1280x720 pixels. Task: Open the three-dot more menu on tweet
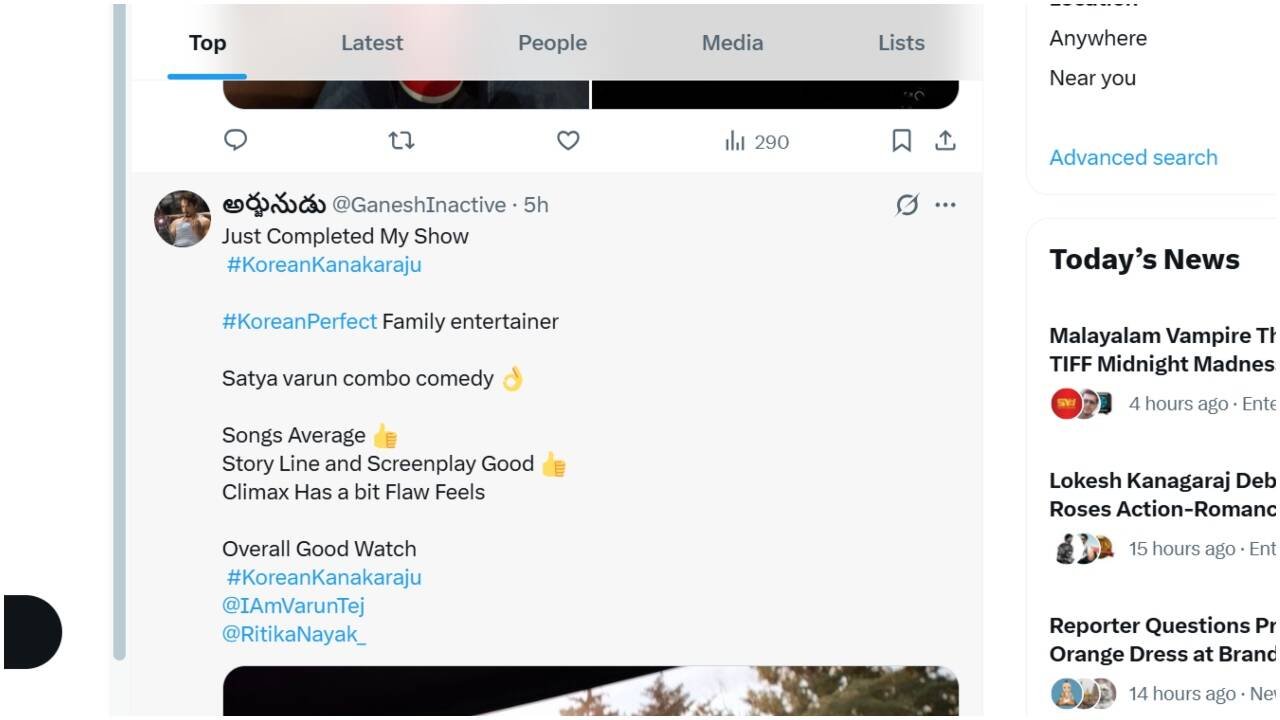click(x=945, y=205)
